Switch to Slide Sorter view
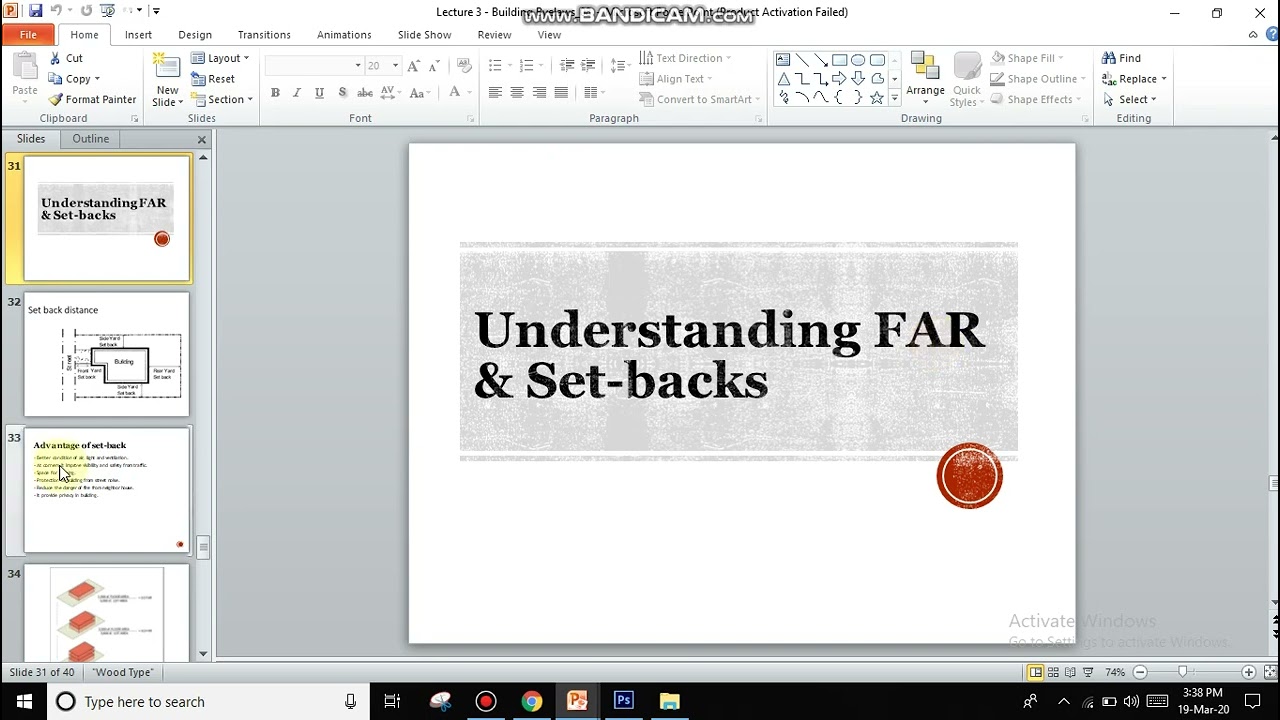The height and width of the screenshot is (720, 1280). [x=1054, y=672]
